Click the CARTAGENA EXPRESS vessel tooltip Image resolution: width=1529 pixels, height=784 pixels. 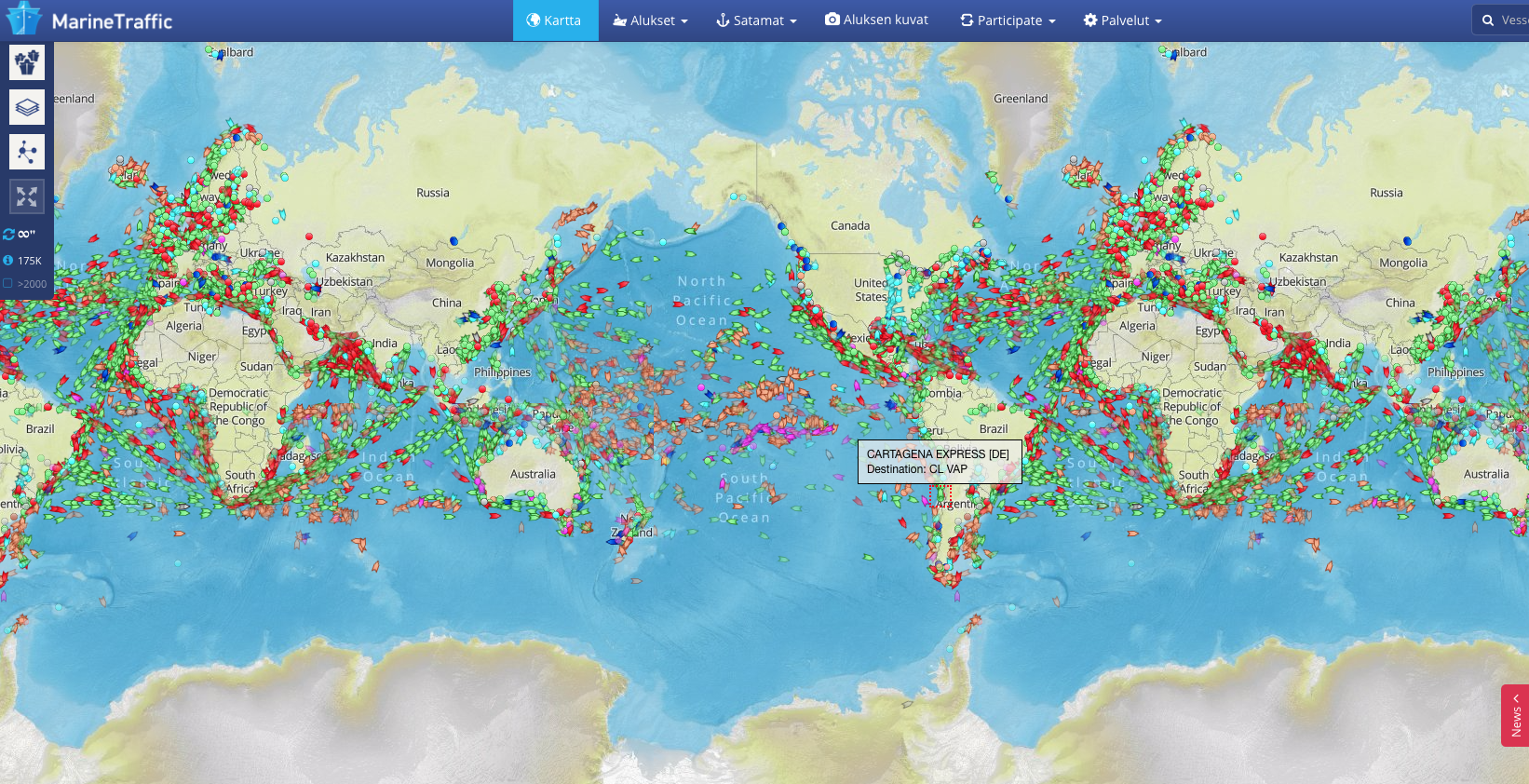click(939, 462)
